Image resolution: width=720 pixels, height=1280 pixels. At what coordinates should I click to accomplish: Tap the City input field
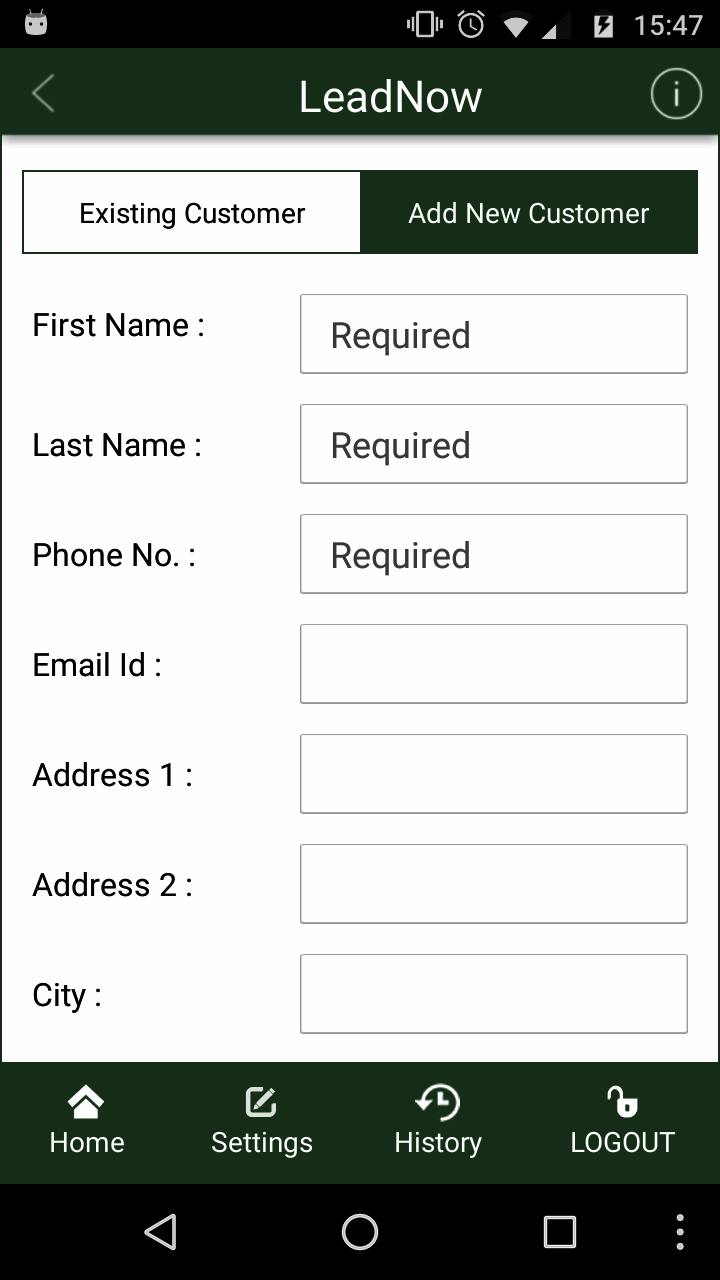[x=494, y=994]
